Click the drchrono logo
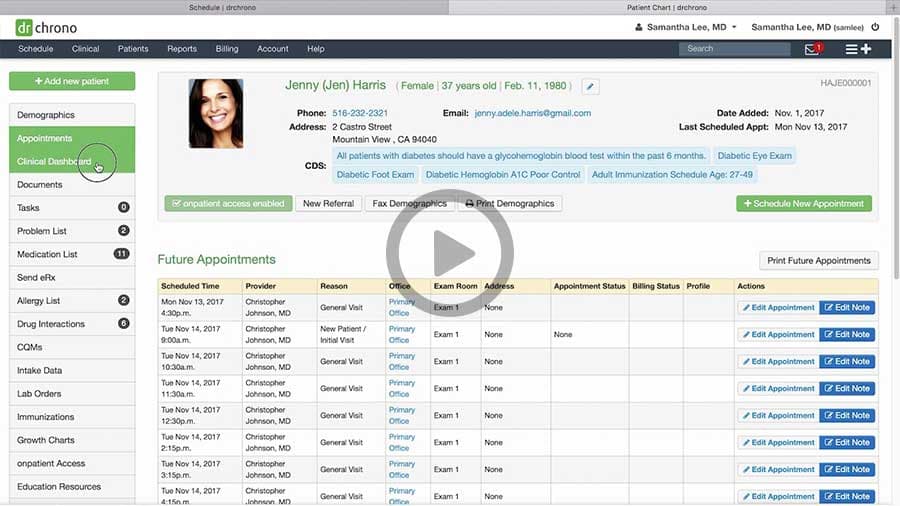The width and height of the screenshot is (900, 506). pyautogui.click(x=46, y=28)
